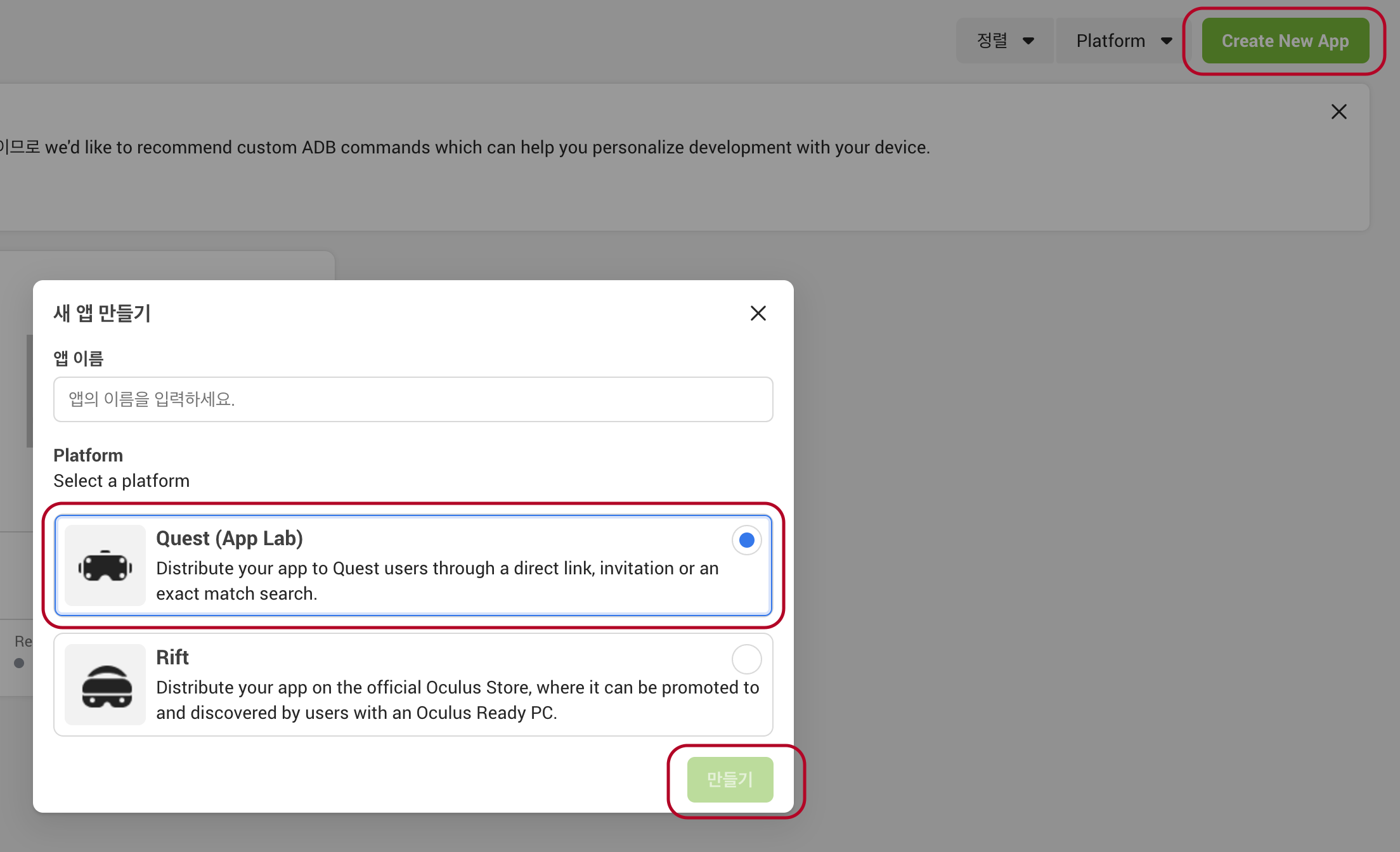Select the Quest (App Lab) radio button
1400x852 pixels.
tap(746, 540)
